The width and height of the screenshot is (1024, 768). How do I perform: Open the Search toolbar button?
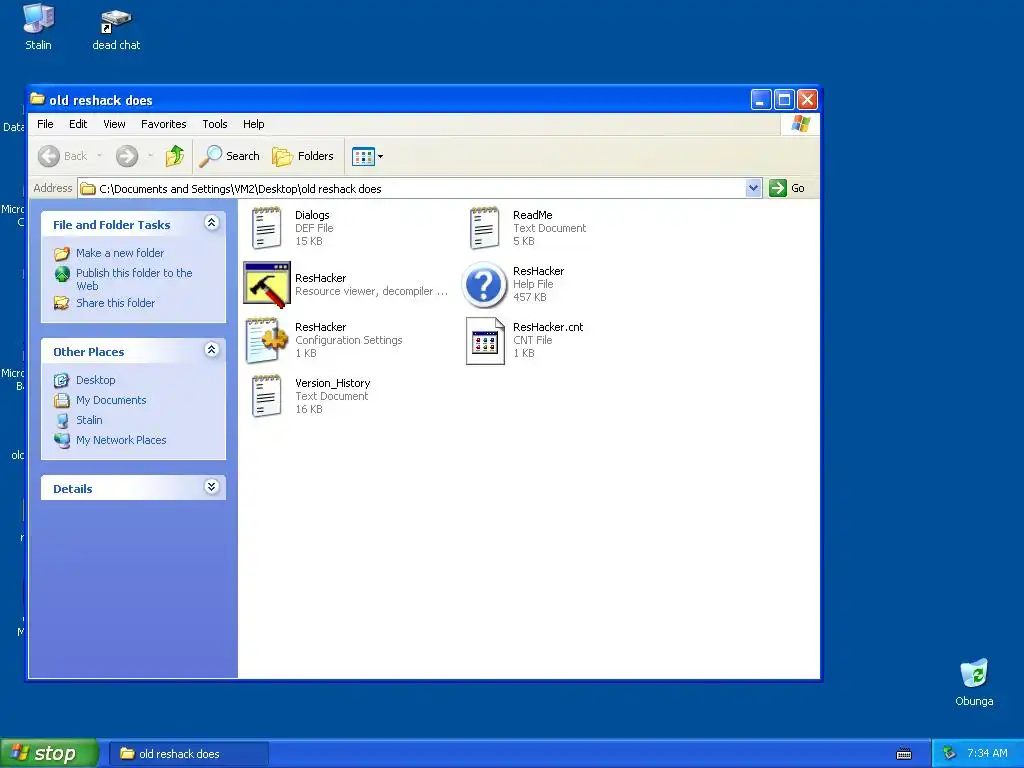(x=230, y=156)
